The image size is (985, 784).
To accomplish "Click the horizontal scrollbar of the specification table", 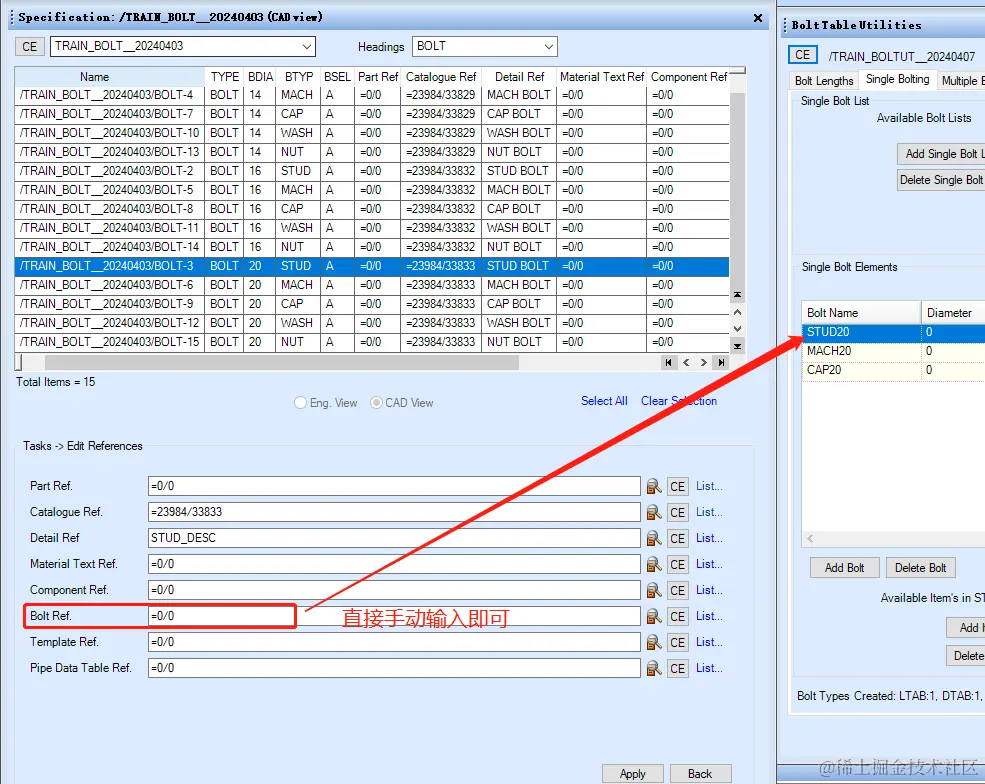I will [281, 362].
